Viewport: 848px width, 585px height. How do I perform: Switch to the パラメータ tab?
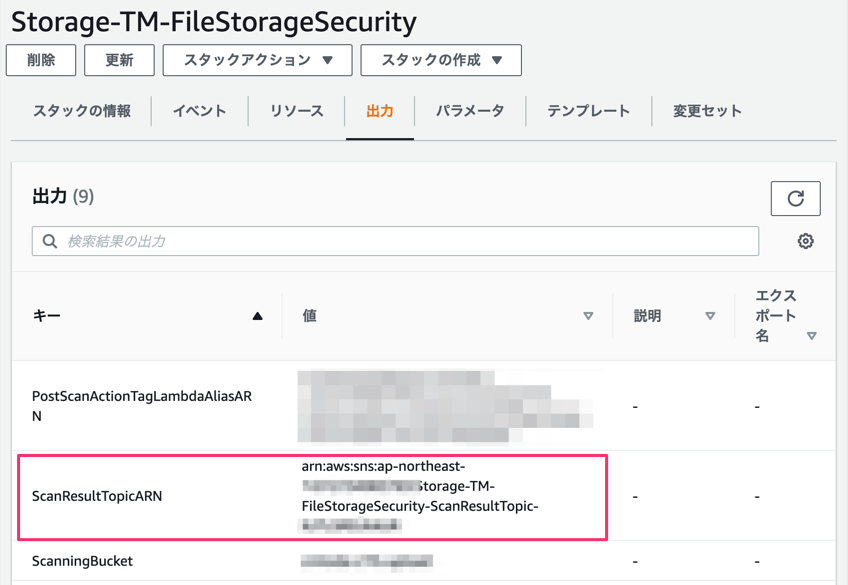pos(472,112)
